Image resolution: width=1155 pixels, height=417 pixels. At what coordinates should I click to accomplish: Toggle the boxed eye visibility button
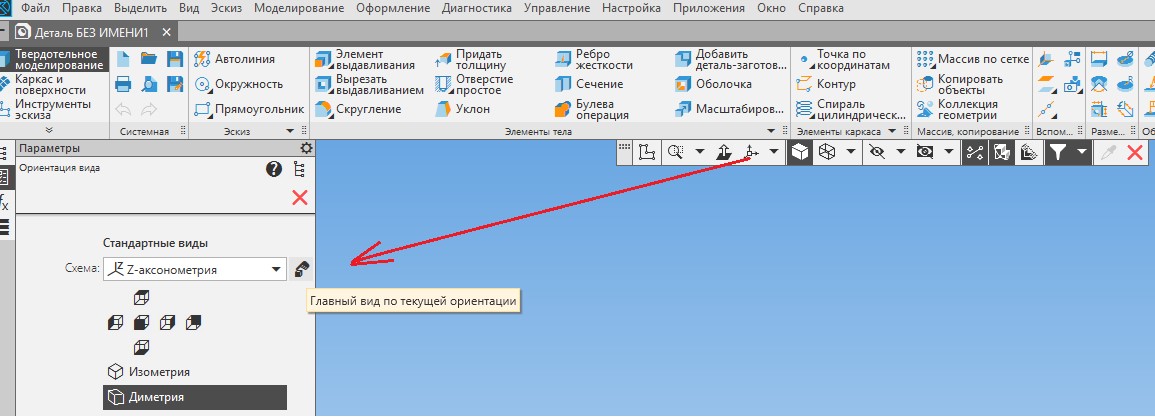925,153
